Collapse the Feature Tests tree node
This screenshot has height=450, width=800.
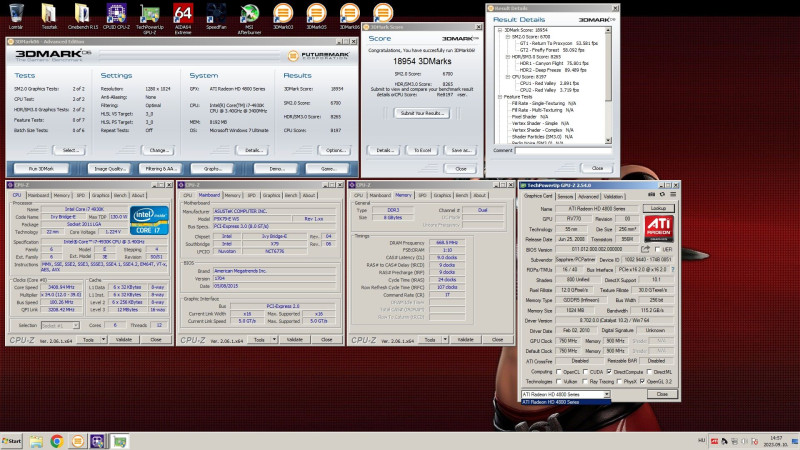click(500, 96)
